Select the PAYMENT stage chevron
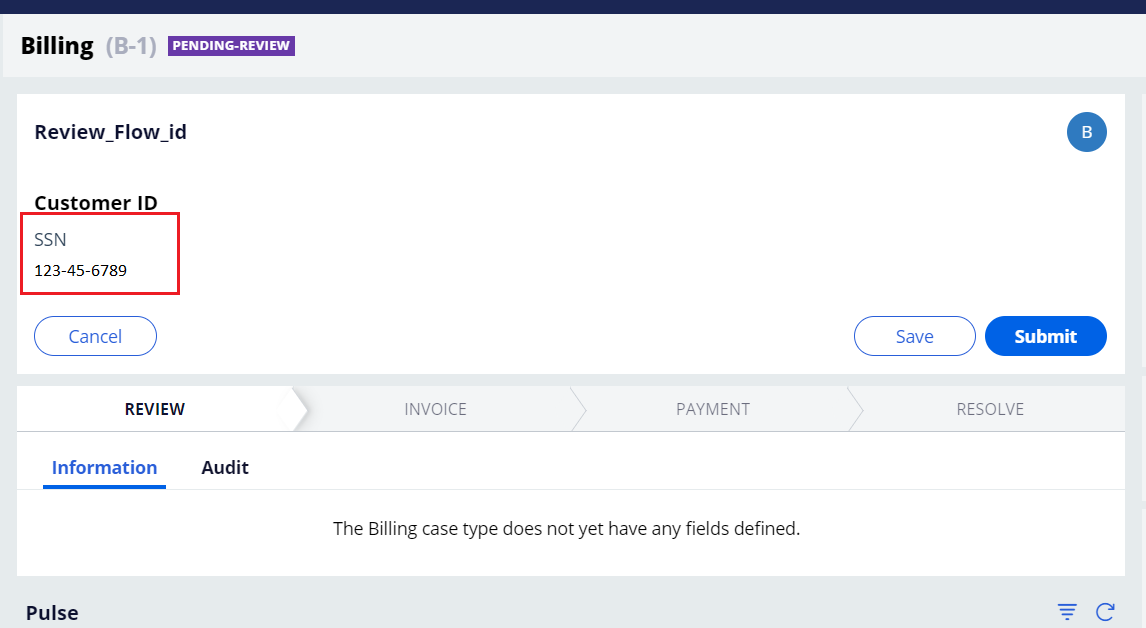The width and height of the screenshot is (1146, 628). pos(713,409)
